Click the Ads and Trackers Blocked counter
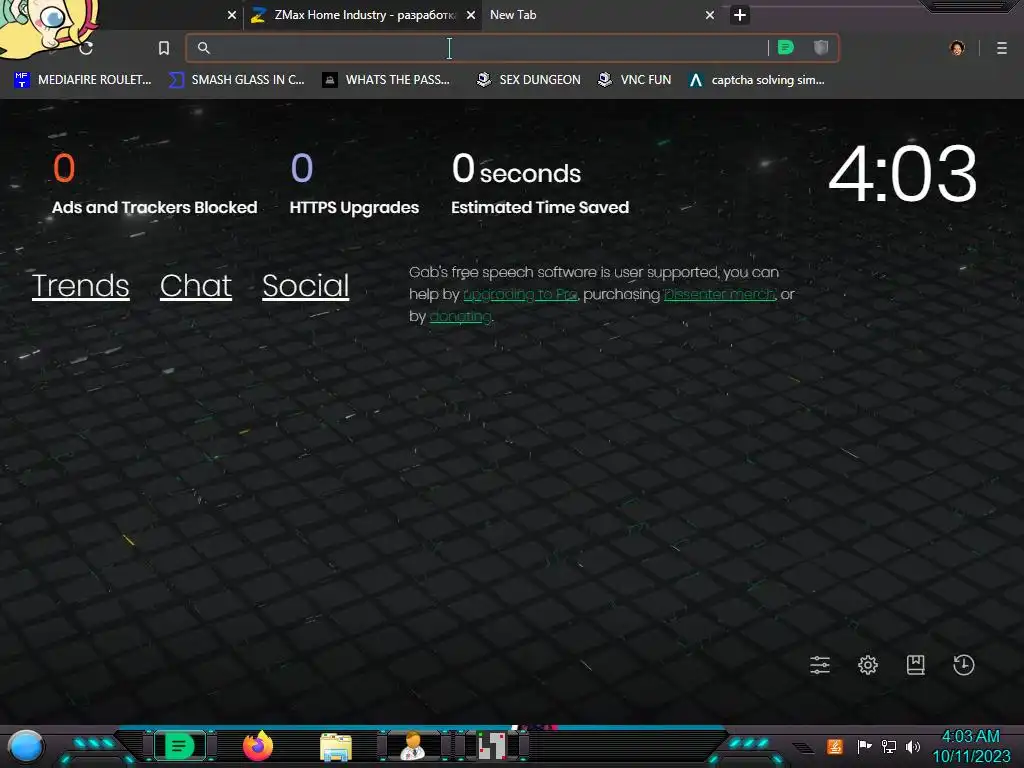This screenshot has width=1024, height=768. [155, 184]
